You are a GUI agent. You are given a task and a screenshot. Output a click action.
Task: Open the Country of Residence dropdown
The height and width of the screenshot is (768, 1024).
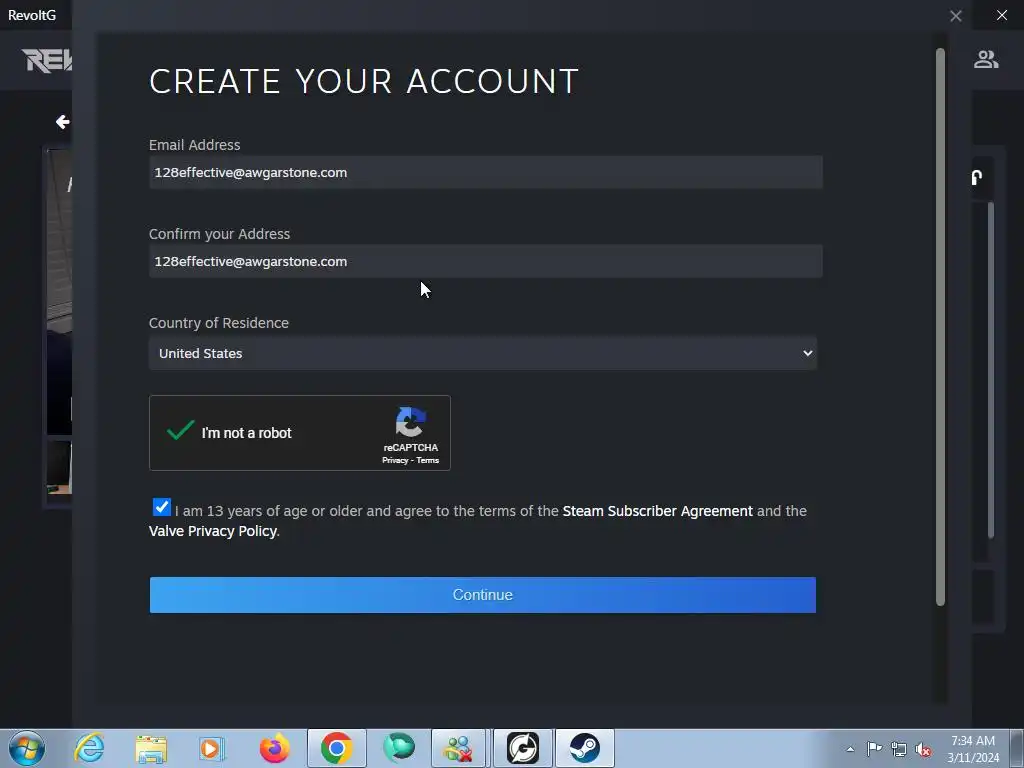click(x=483, y=353)
